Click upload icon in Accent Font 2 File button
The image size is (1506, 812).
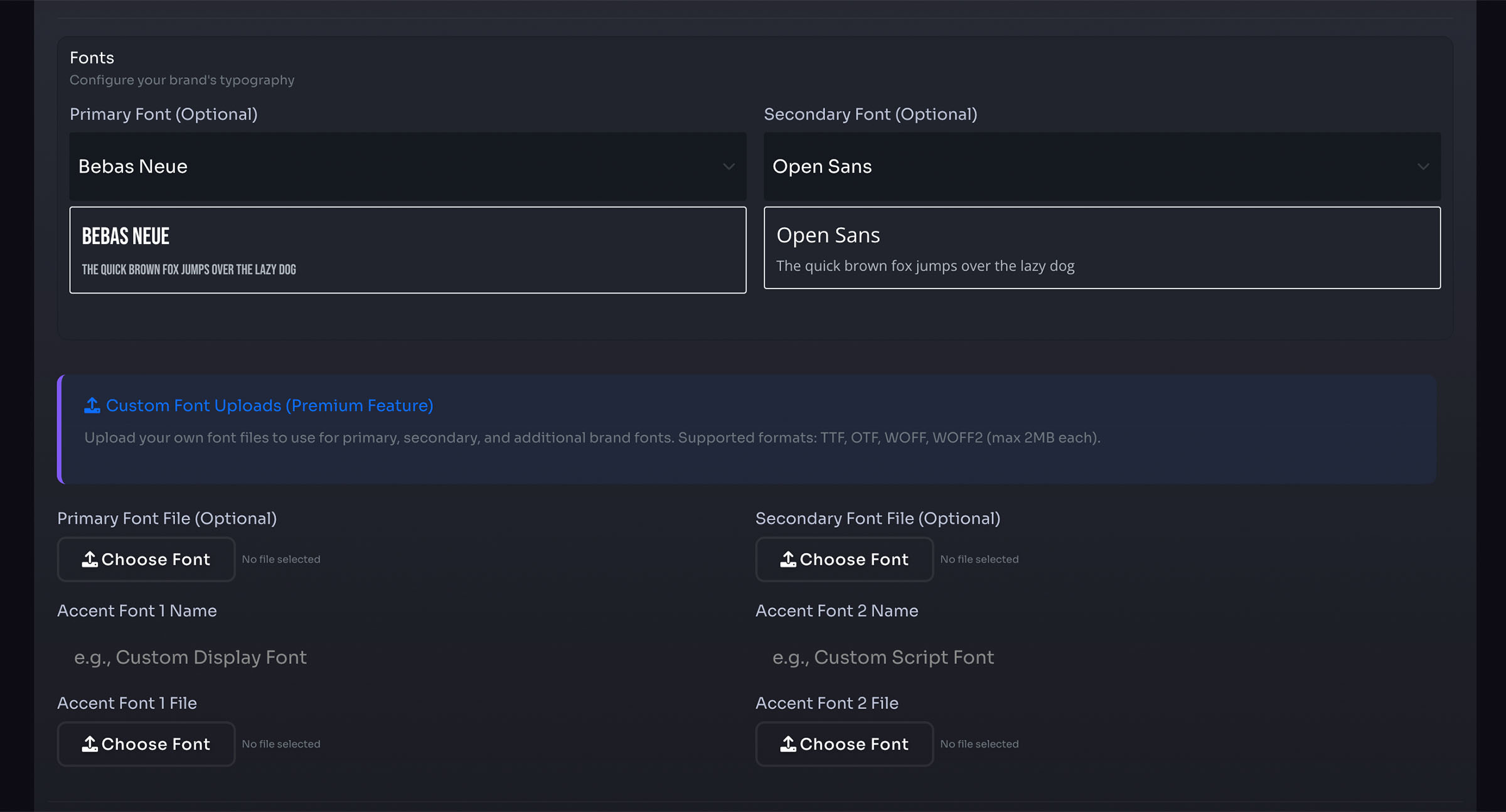[x=788, y=744]
